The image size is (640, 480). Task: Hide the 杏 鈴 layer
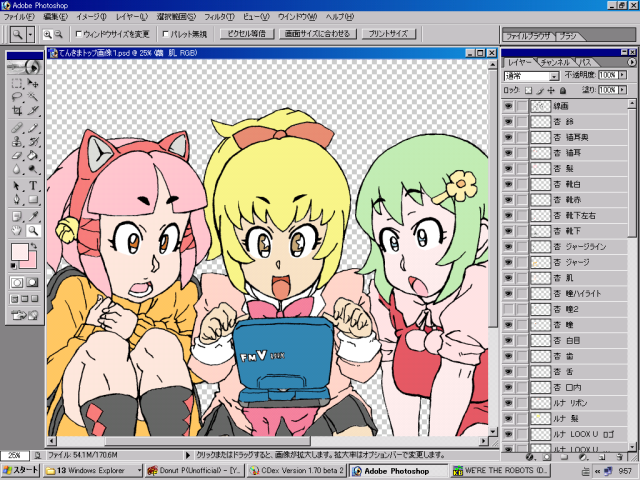point(508,122)
